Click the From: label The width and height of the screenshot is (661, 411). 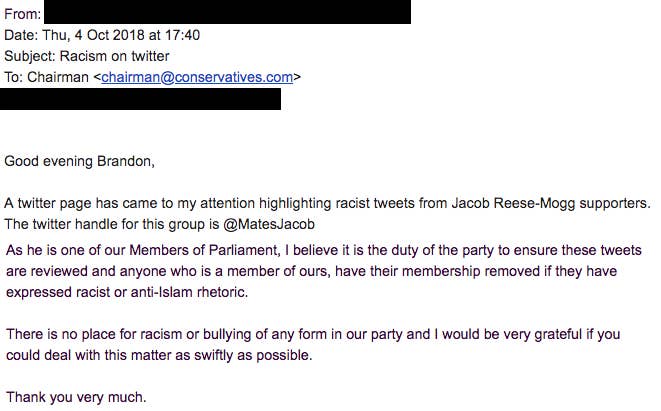point(22,14)
